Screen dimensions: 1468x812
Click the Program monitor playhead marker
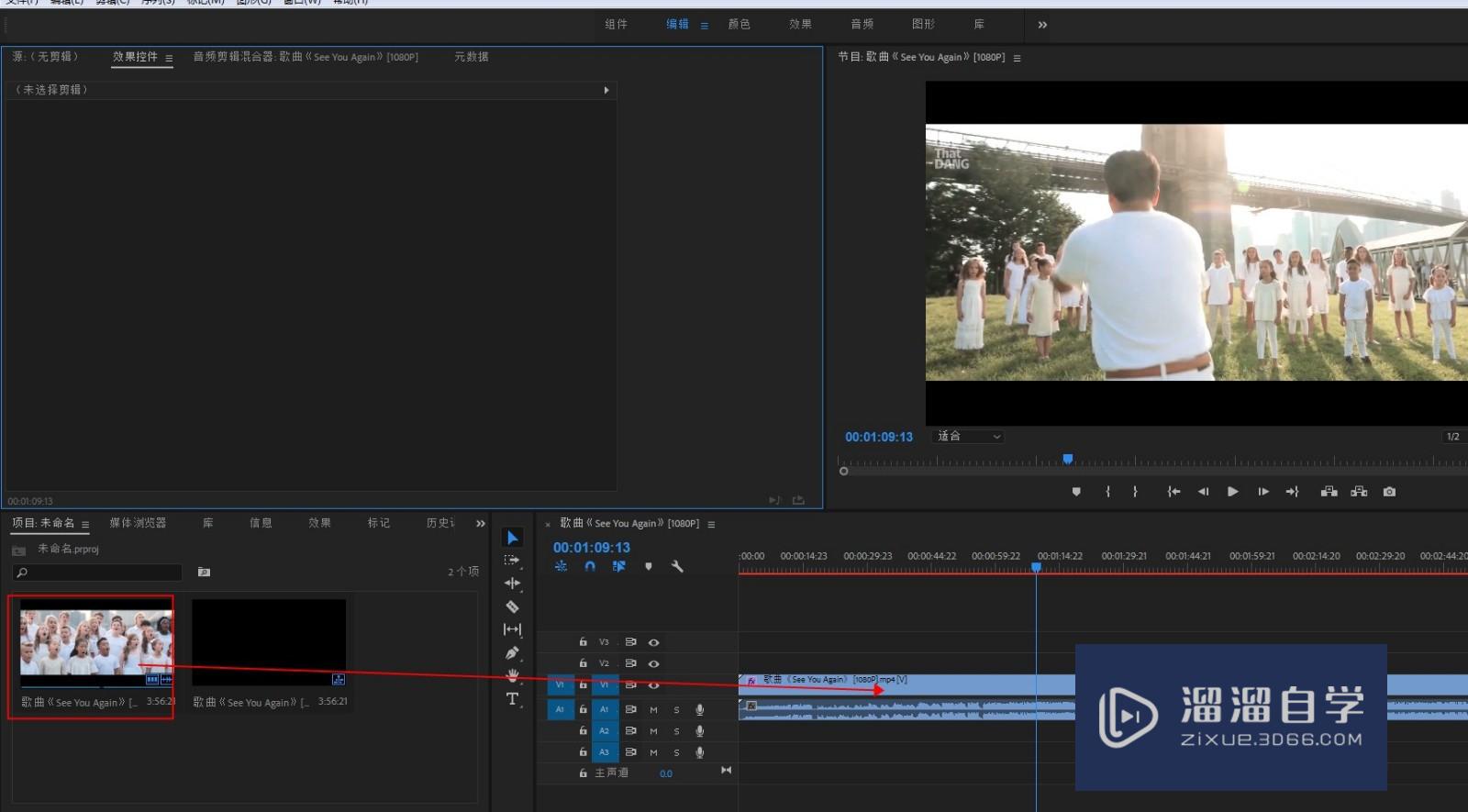[x=1068, y=459]
